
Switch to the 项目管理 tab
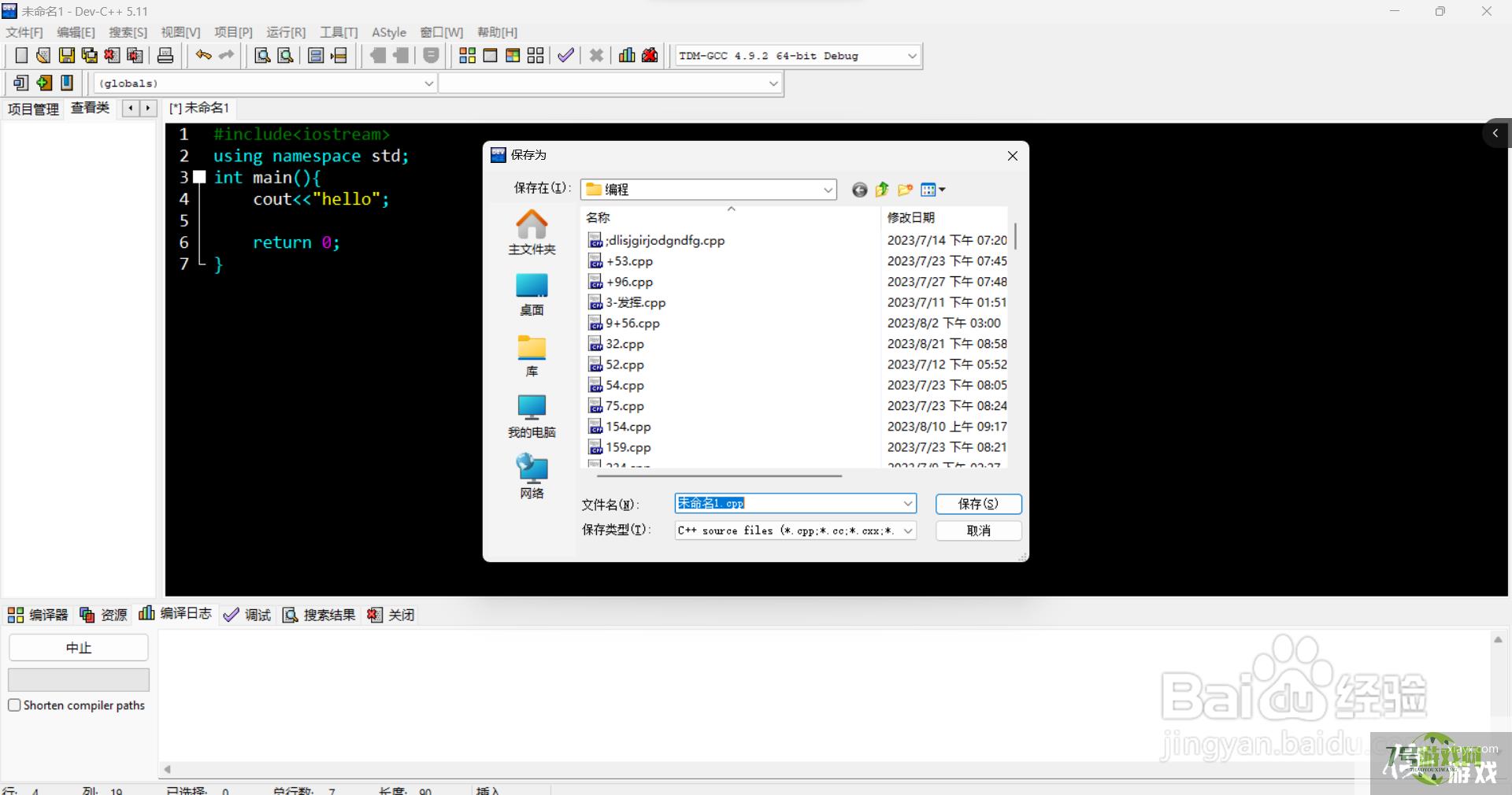pos(33,109)
